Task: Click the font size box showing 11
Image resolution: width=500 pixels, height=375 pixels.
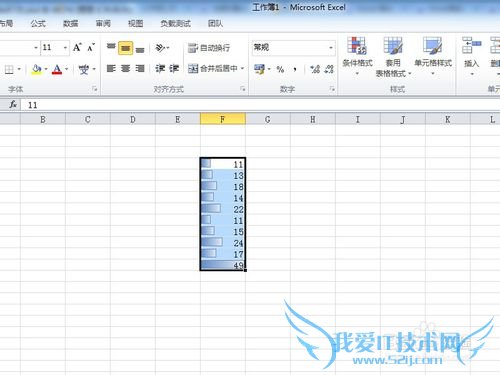Action: pyautogui.click(x=51, y=48)
